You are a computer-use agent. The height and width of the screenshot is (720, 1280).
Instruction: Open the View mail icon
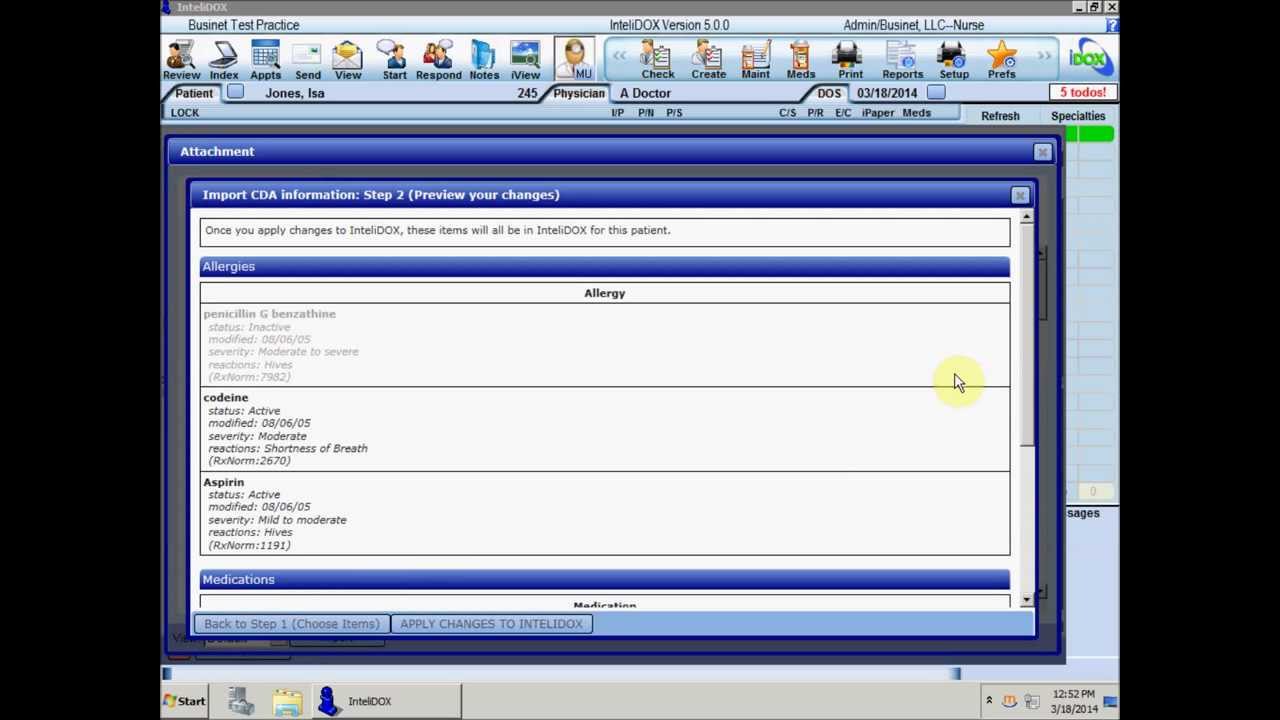pos(348,60)
